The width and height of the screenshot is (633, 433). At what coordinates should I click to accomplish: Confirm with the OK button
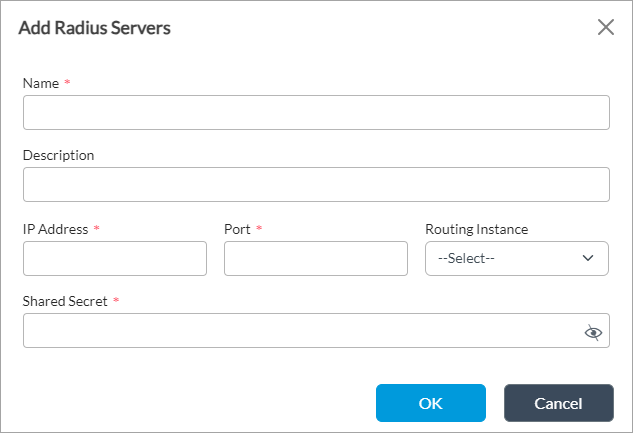tap(430, 403)
